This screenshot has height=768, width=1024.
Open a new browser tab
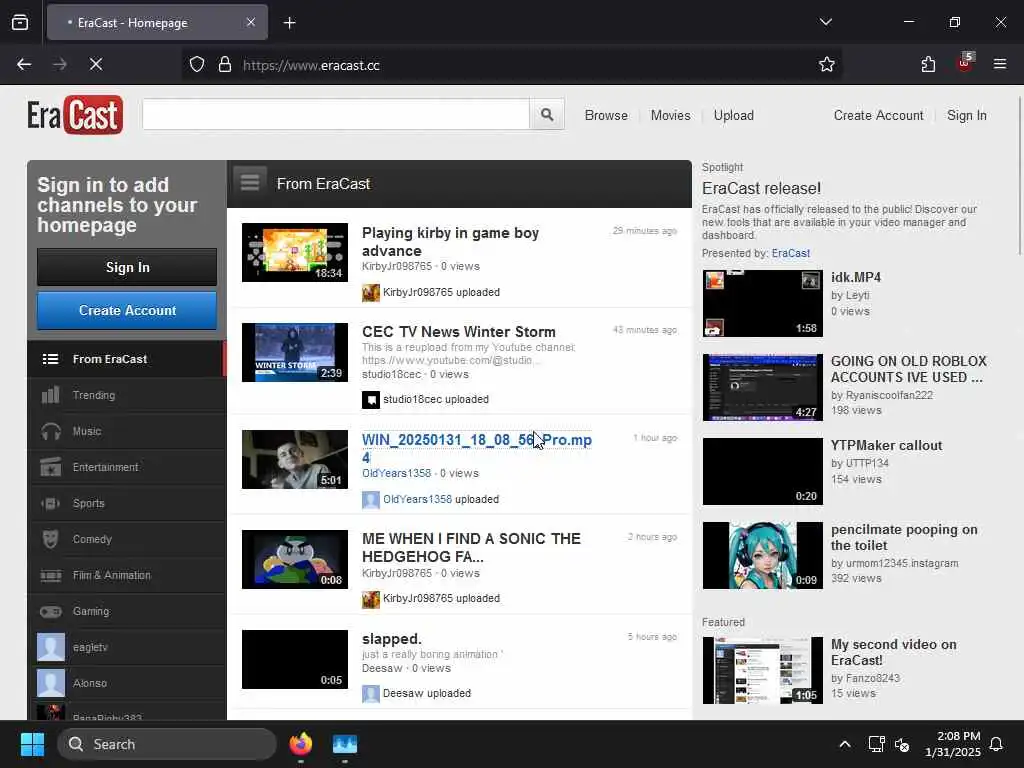point(290,23)
